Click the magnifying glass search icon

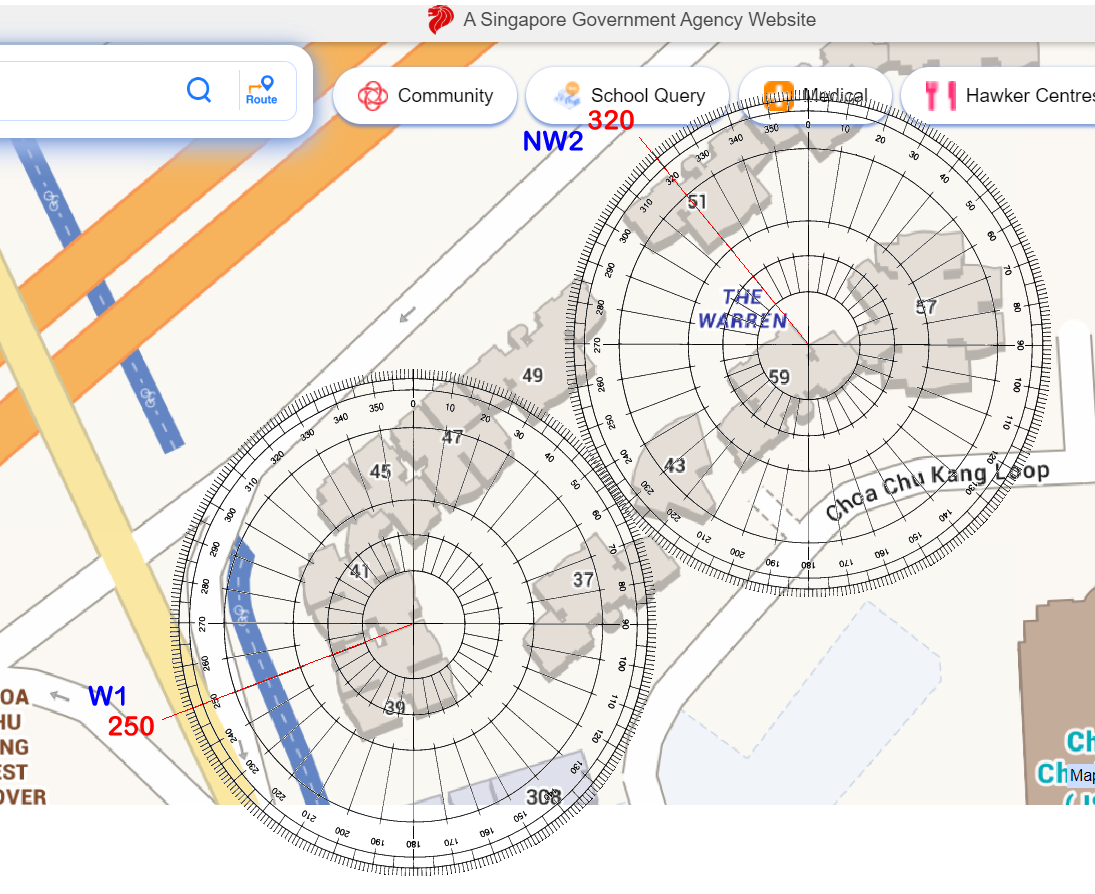199,91
